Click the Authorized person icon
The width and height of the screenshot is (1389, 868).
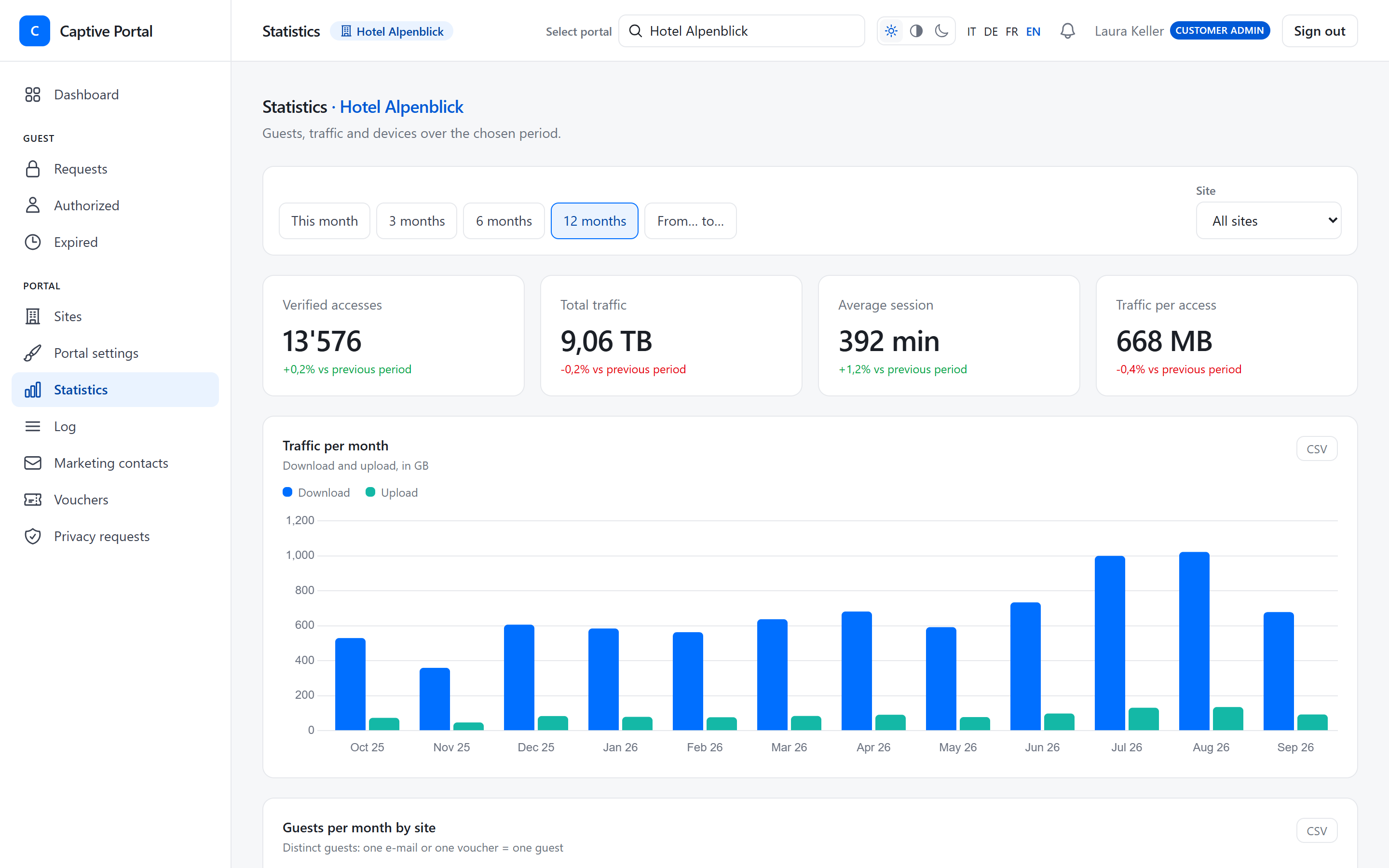point(33,205)
